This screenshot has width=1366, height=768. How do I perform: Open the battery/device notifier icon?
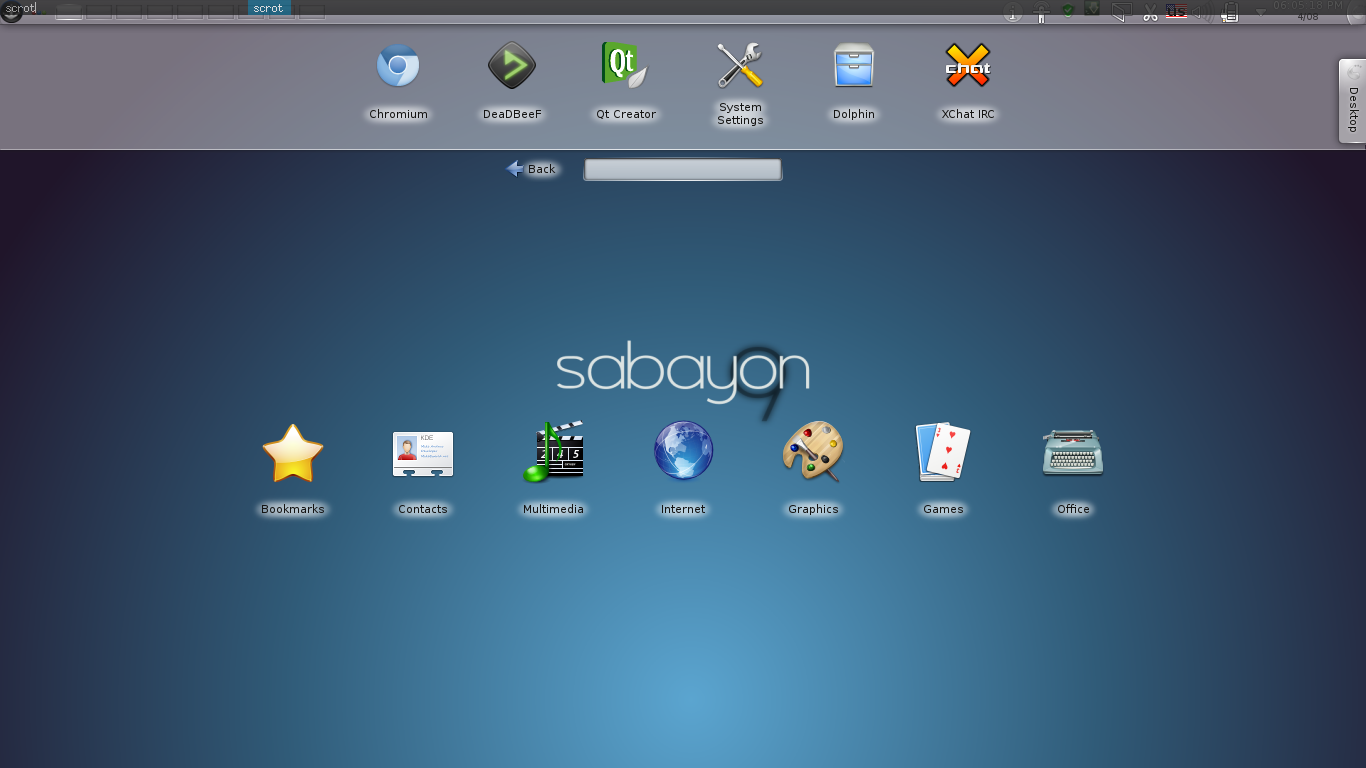[x=1232, y=12]
